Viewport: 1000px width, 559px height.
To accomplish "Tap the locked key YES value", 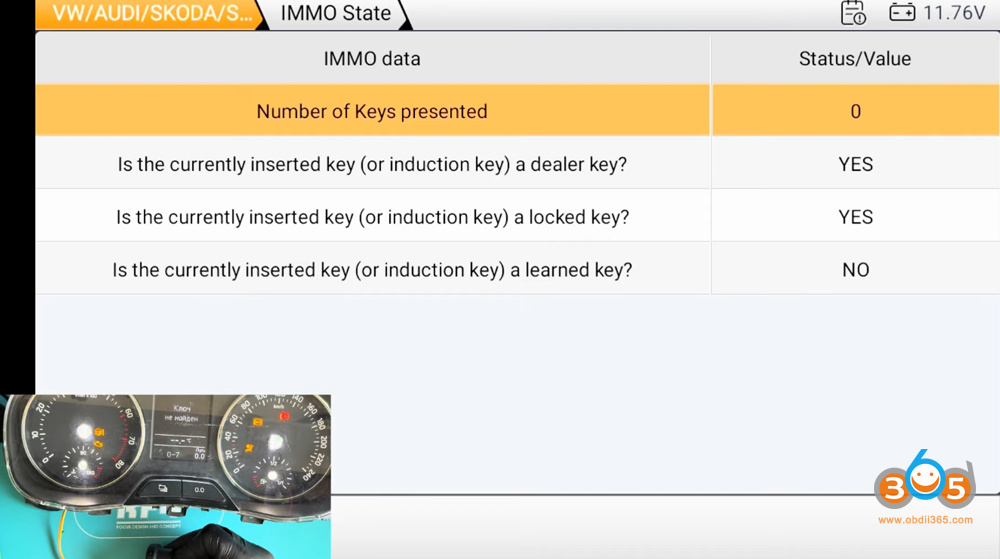I will [855, 217].
